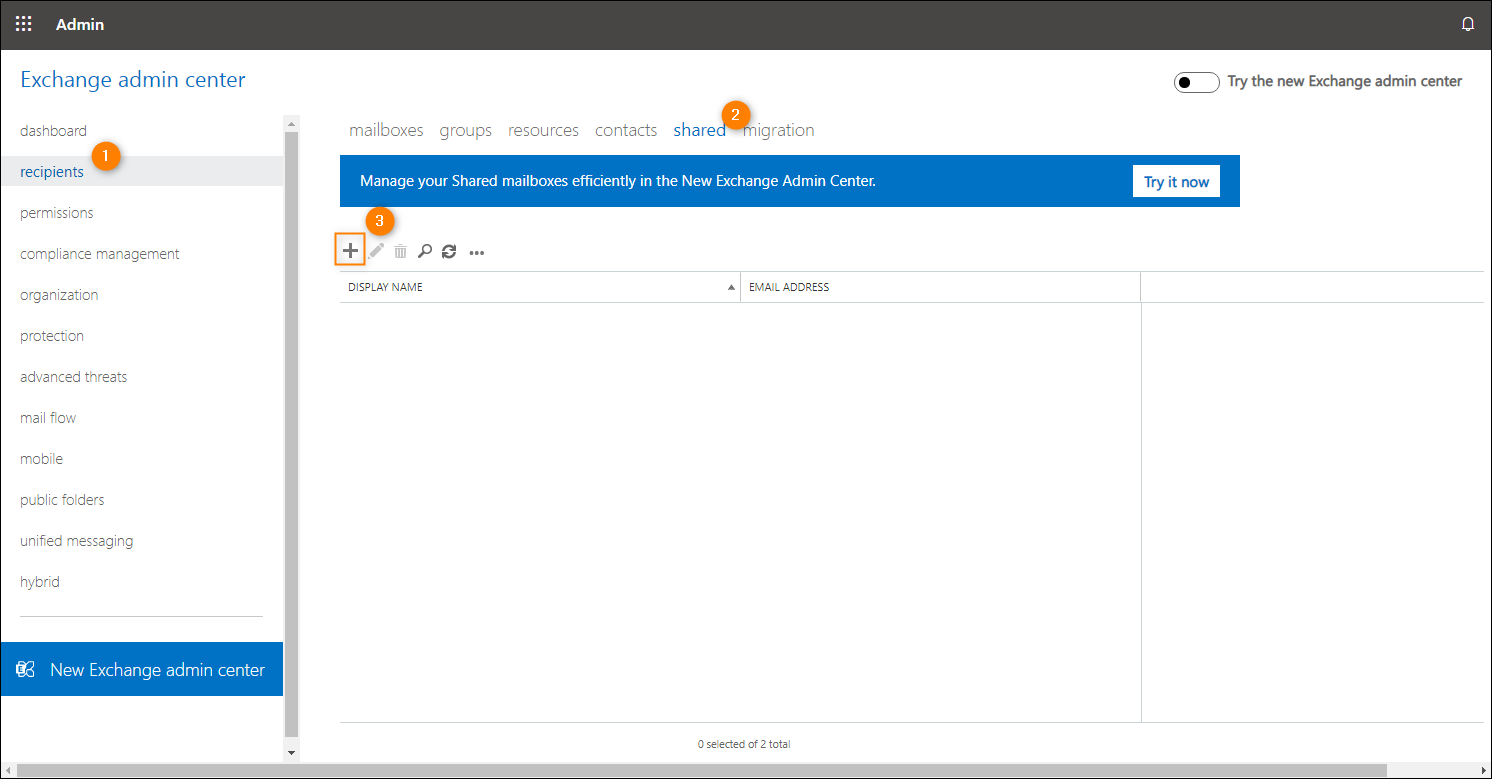Open mail flow in the left navigation
This screenshot has height=779, width=1492.
[48, 417]
